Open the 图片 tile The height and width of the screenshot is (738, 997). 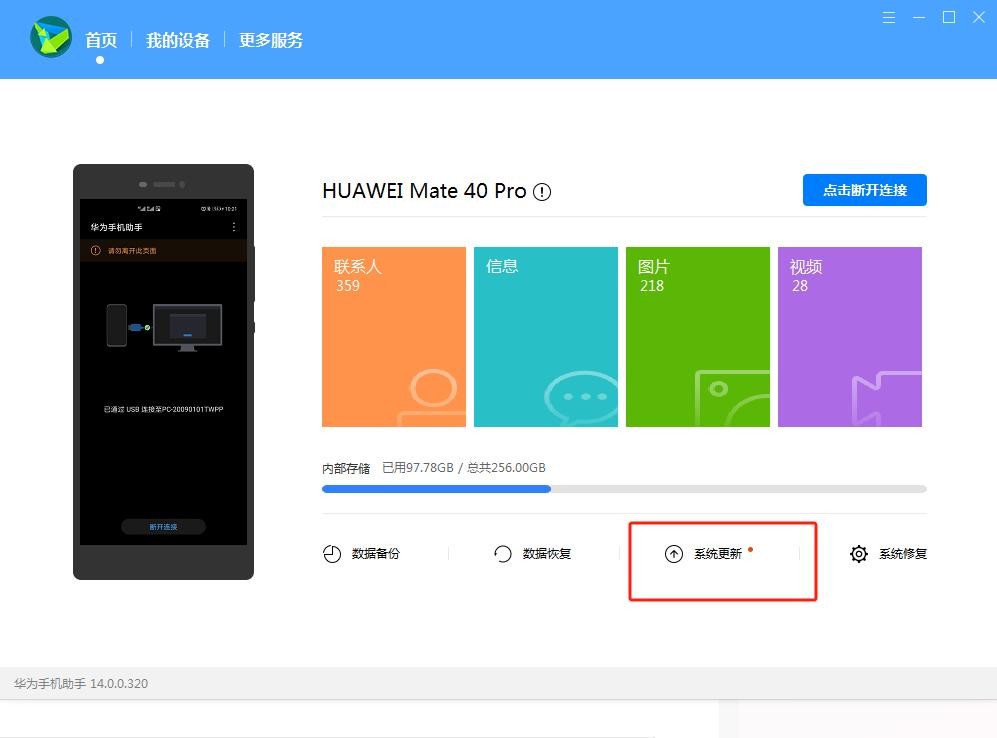tap(698, 337)
